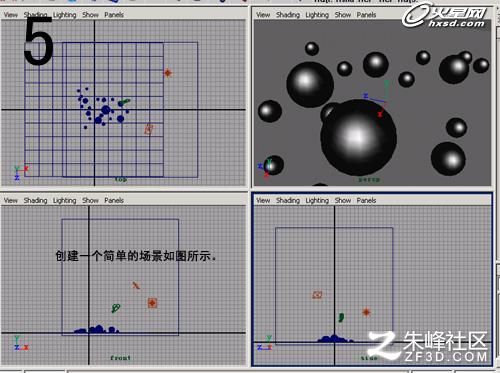Select green camera icon in front view
This screenshot has width=500, height=373.
point(116,308)
